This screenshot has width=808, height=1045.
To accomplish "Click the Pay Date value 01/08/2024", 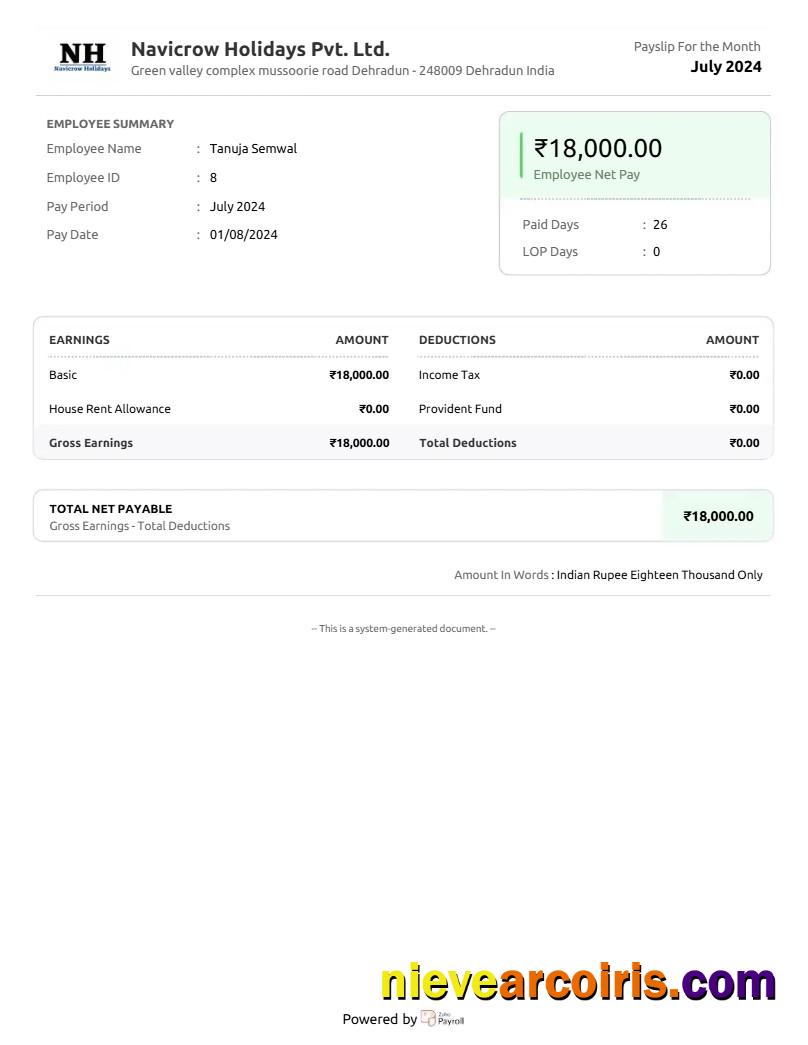I will (x=243, y=235).
